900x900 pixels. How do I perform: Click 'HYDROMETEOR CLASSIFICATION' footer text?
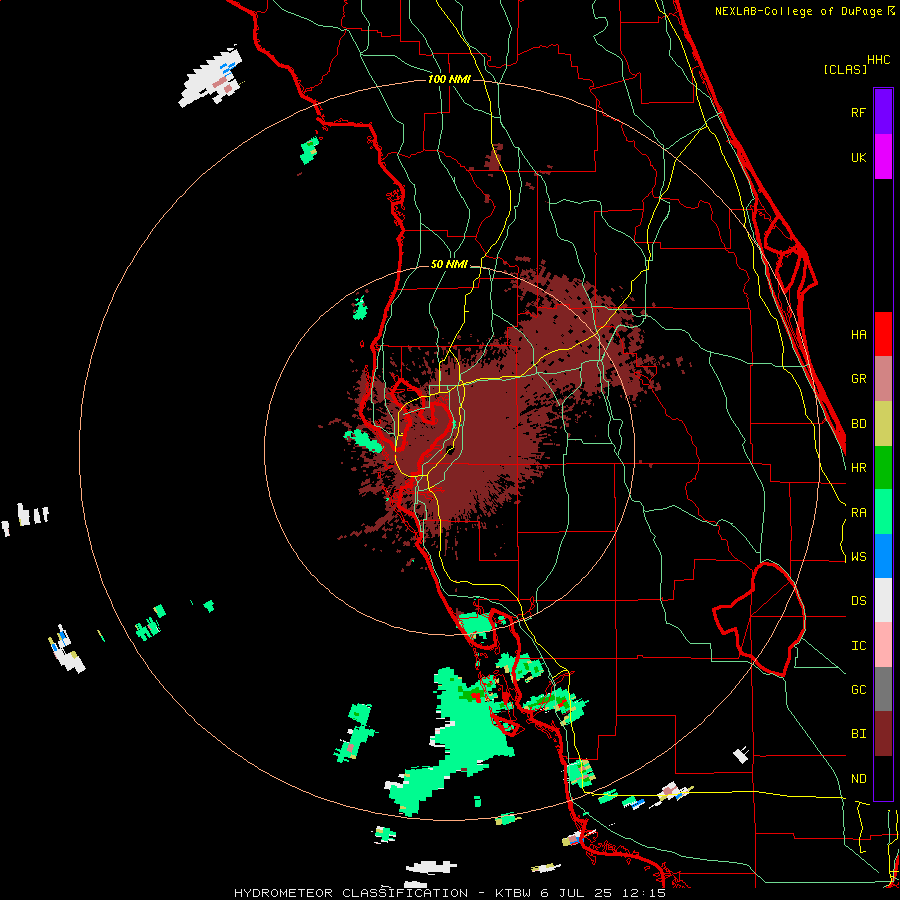(x=351, y=893)
